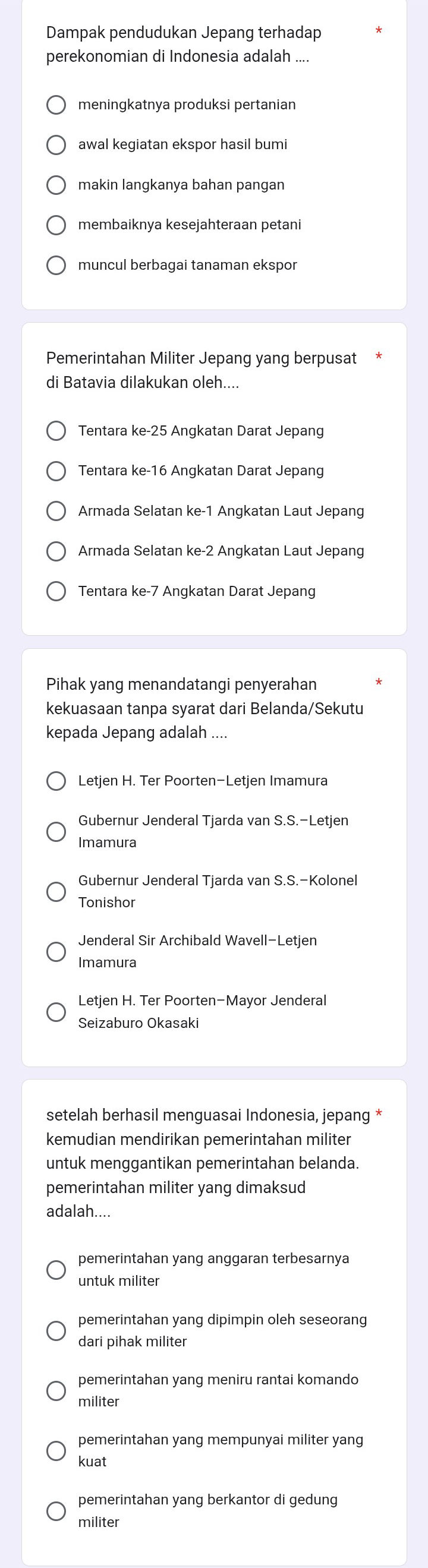Image resolution: width=428 pixels, height=1568 pixels.
Task: Select "Gubernur Jenderal Tjarda van S.S.-Letjen Imamura"
Action: [x=56, y=831]
